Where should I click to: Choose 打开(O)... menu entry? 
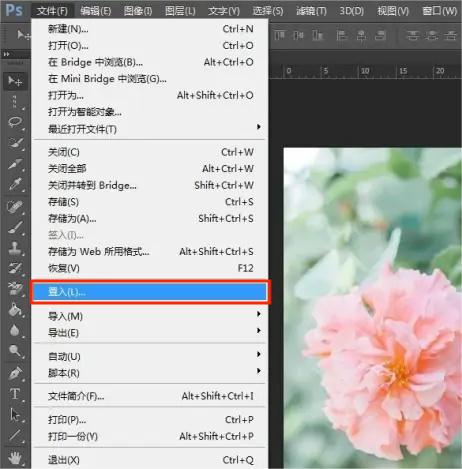(x=150, y=46)
